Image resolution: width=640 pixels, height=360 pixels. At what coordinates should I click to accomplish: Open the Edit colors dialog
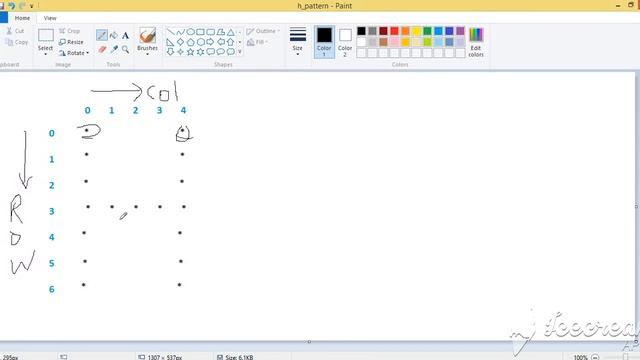pyautogui.click(x=476, y=42)
